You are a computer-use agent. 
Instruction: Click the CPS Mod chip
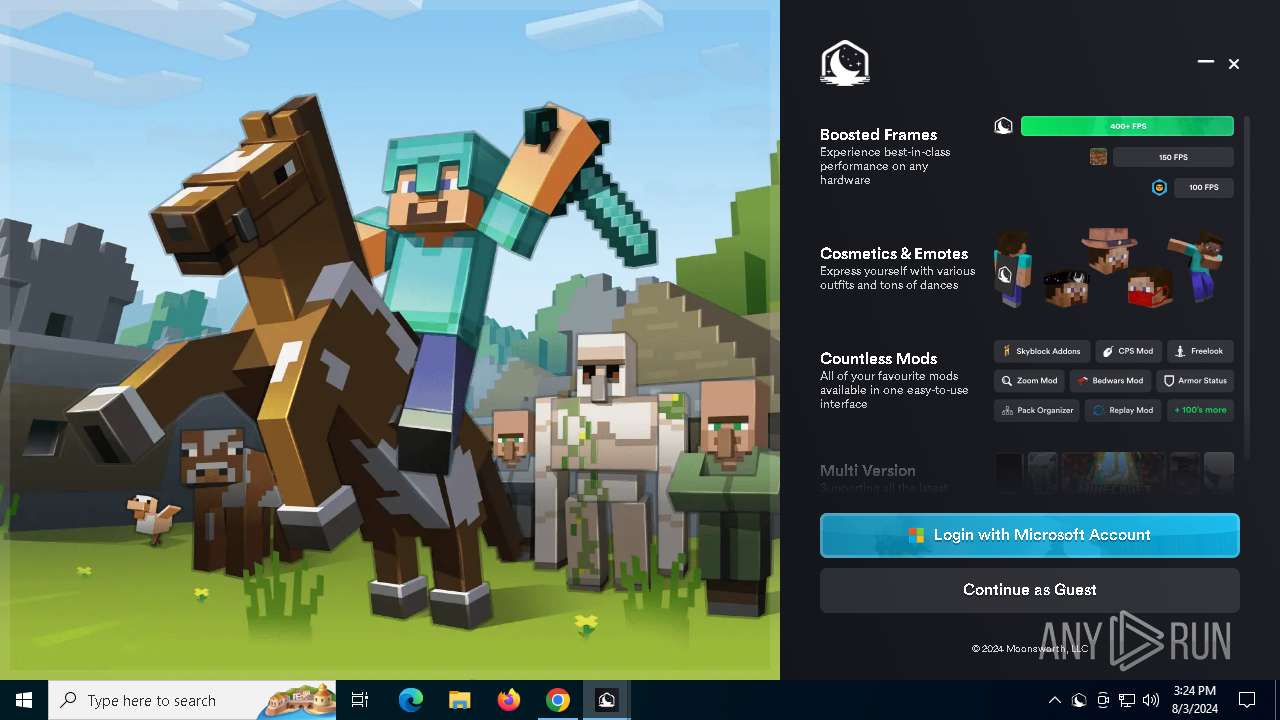pos(1128,351)
